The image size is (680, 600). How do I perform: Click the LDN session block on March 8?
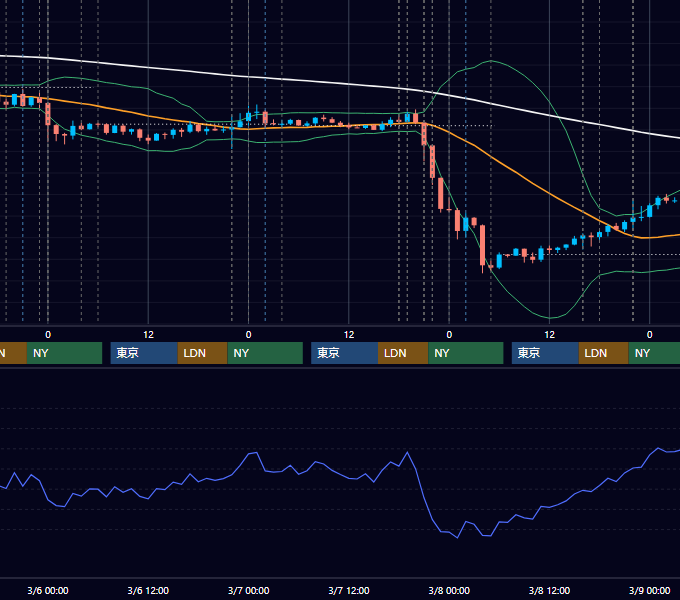pyautogui.click(x=604, y=353)
